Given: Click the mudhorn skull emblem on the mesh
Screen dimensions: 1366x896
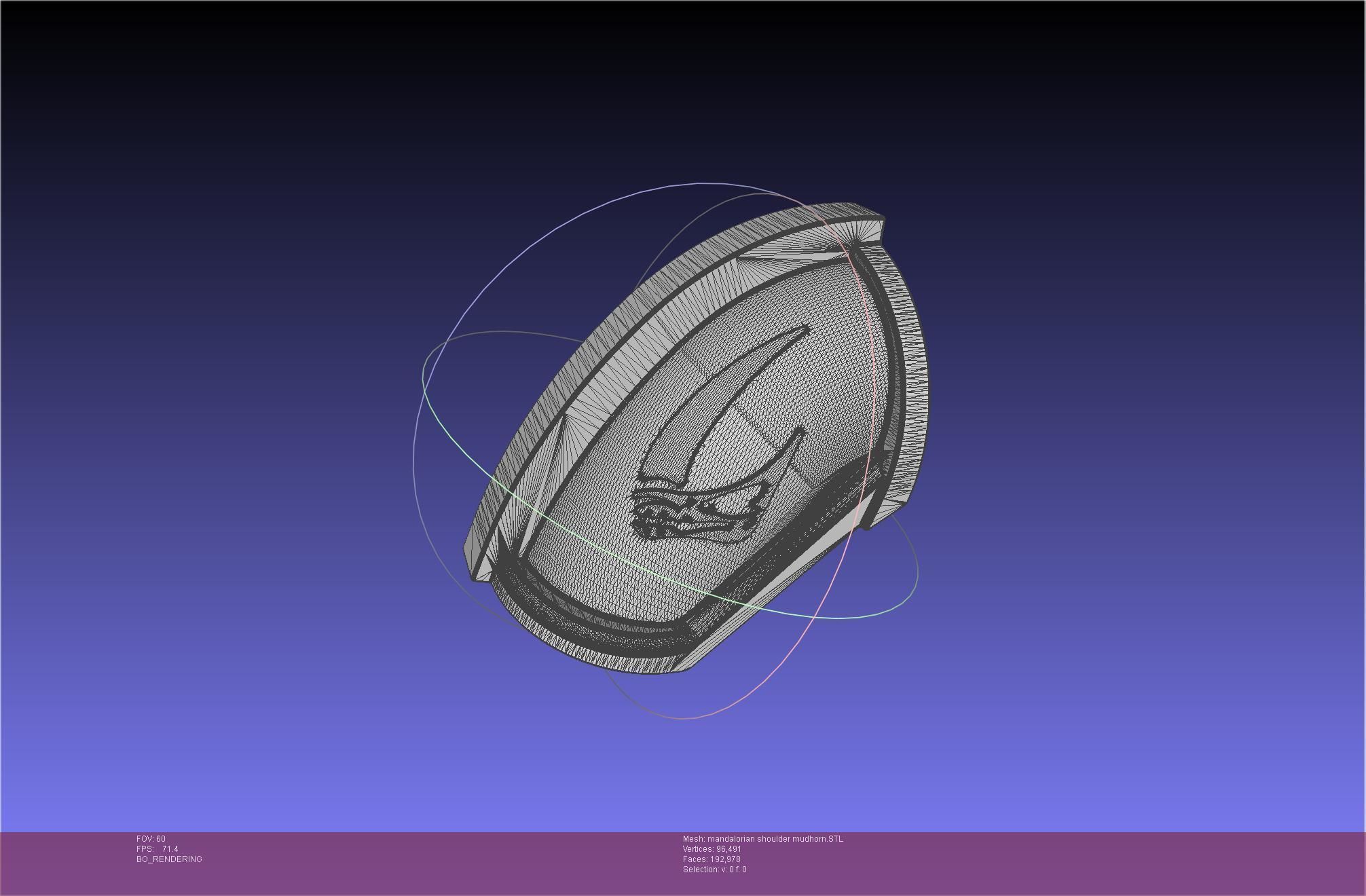Looking at the screenshot, I should pyautogui.click(x=720, y=434).
